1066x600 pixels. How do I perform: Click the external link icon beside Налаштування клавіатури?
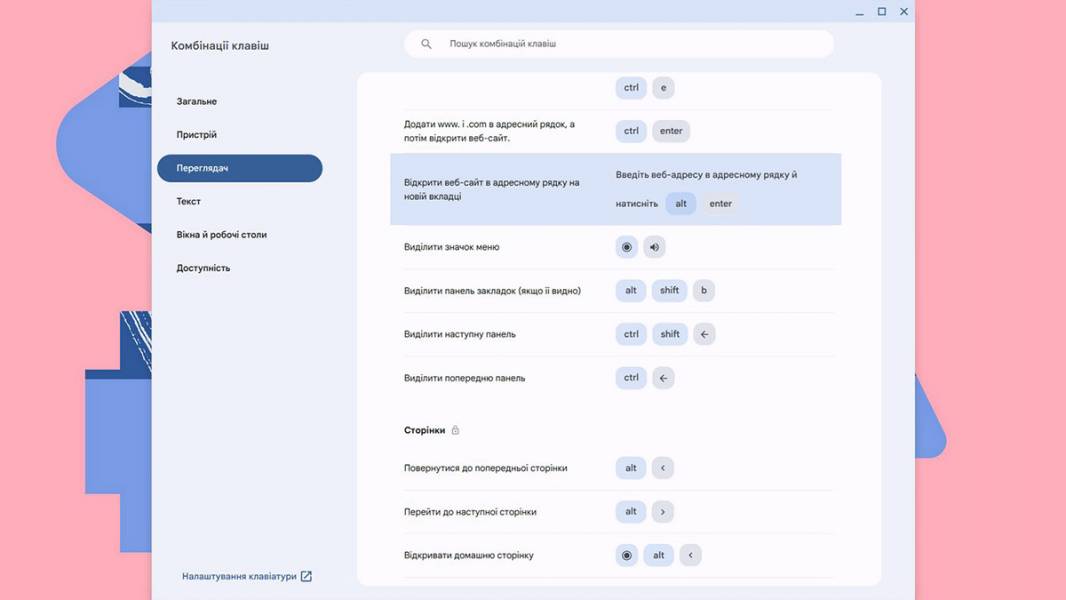[x=306, y=576]
